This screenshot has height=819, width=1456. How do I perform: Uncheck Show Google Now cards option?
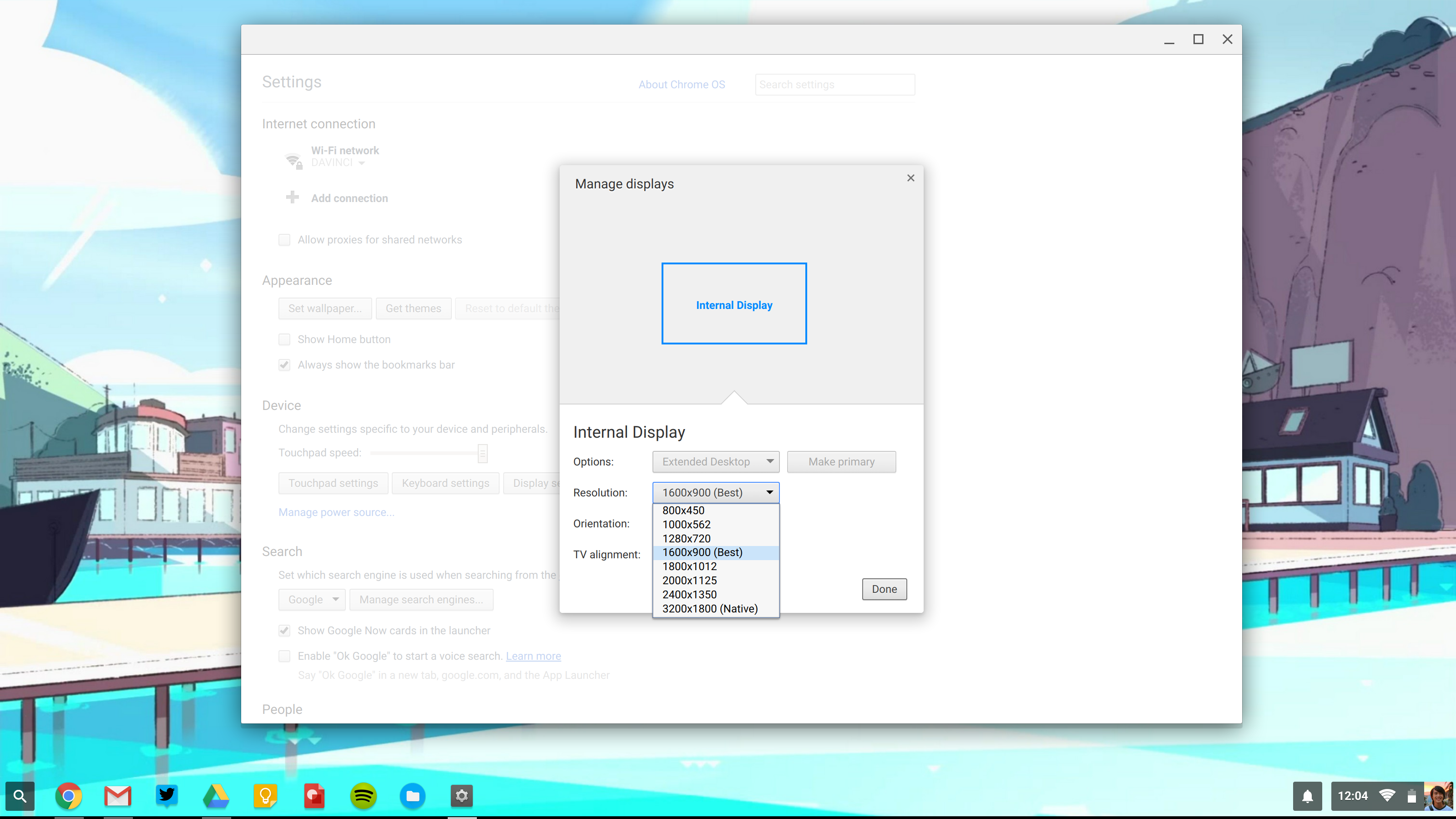pos(284,630)
